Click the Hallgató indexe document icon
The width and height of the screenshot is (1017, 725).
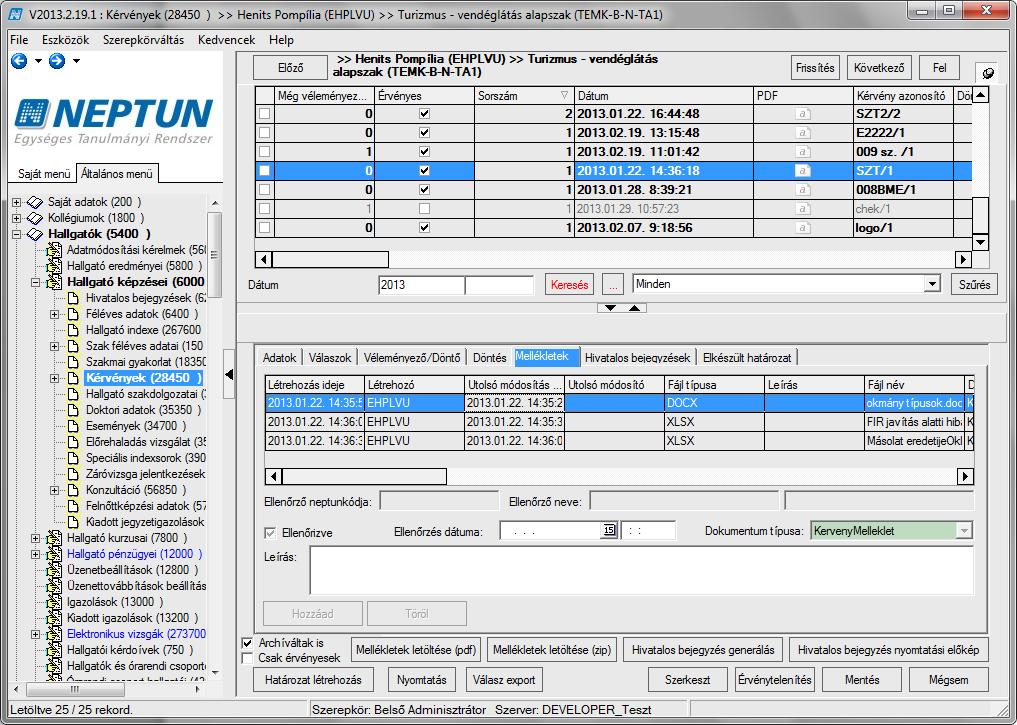point(73,330)
